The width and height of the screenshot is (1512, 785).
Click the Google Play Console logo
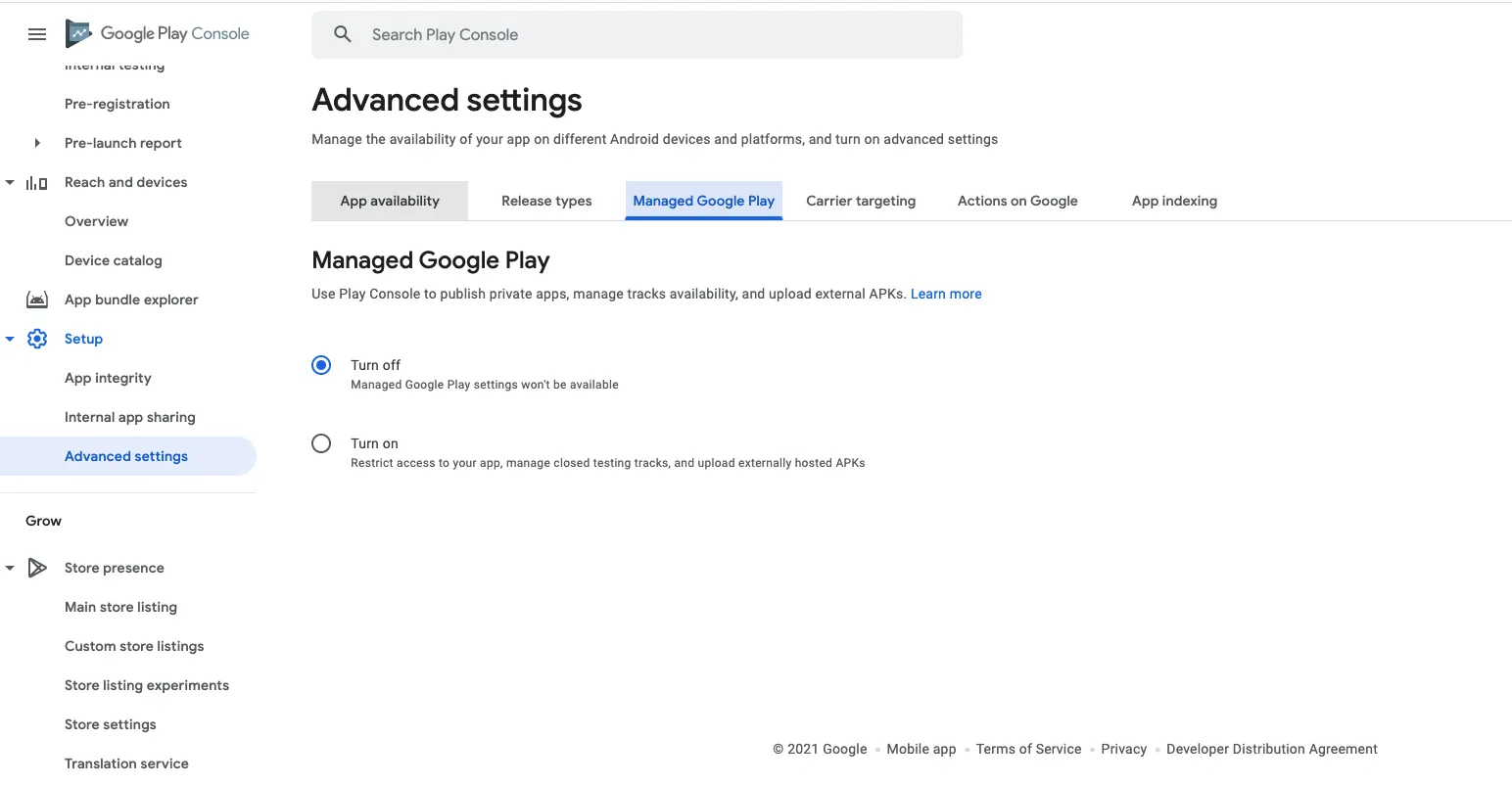[x=158, y=33]
